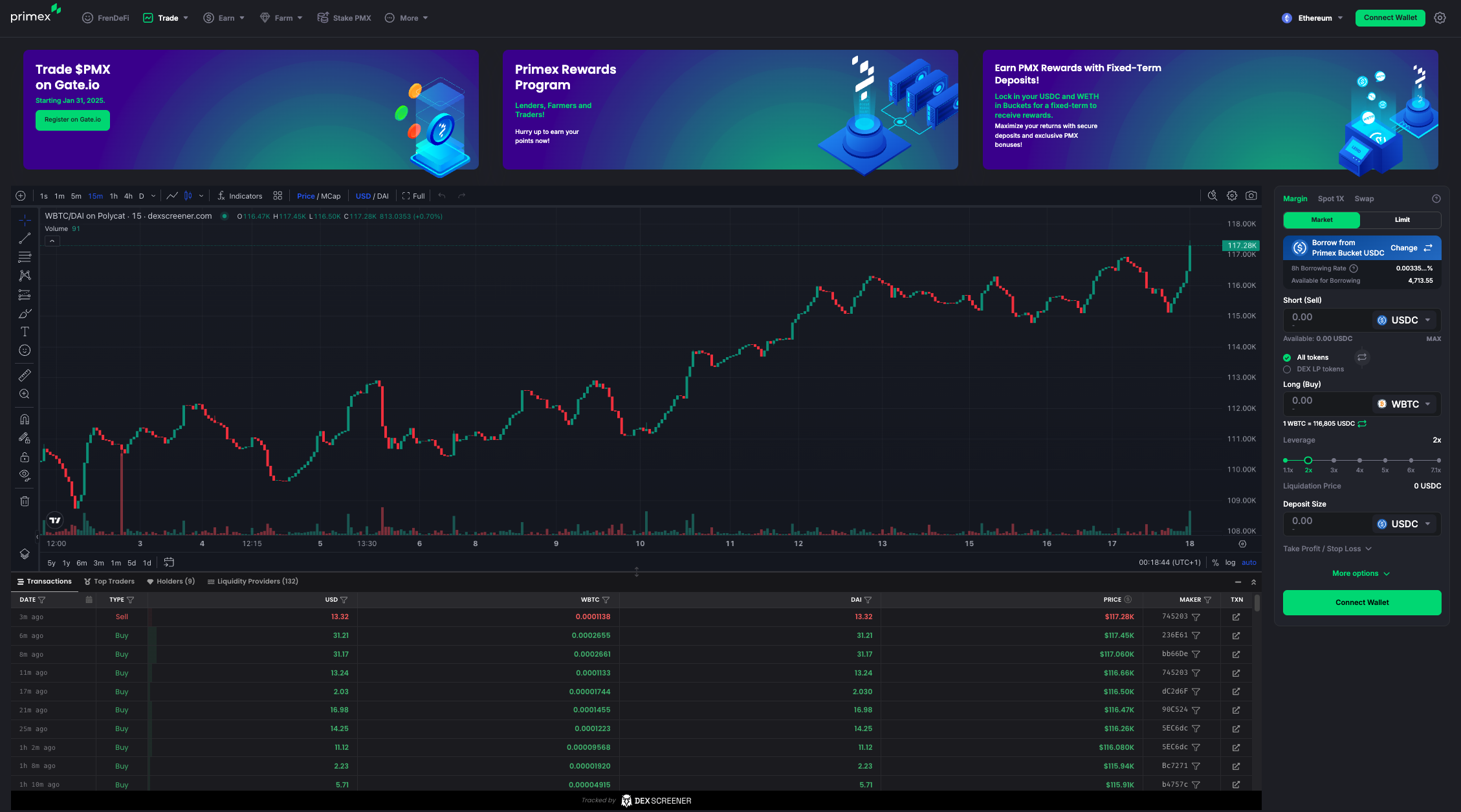Open Short token USDC dropdown
1461x812 pixels.
(1404, 320)
